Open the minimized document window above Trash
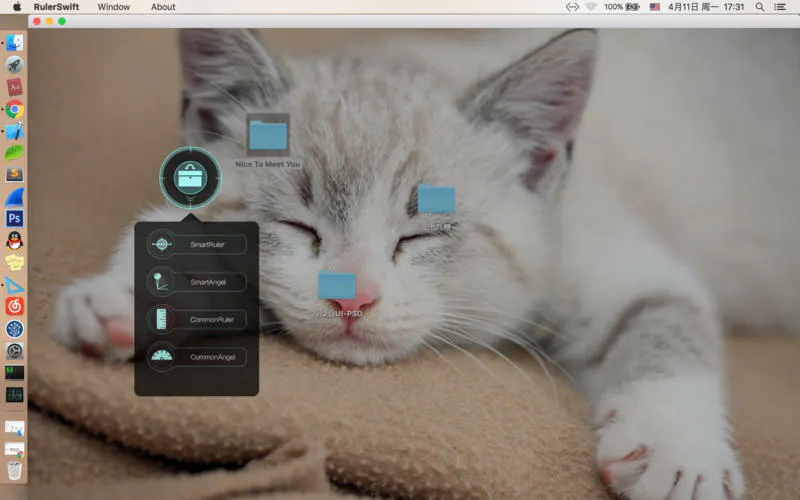 click(14, 449)
